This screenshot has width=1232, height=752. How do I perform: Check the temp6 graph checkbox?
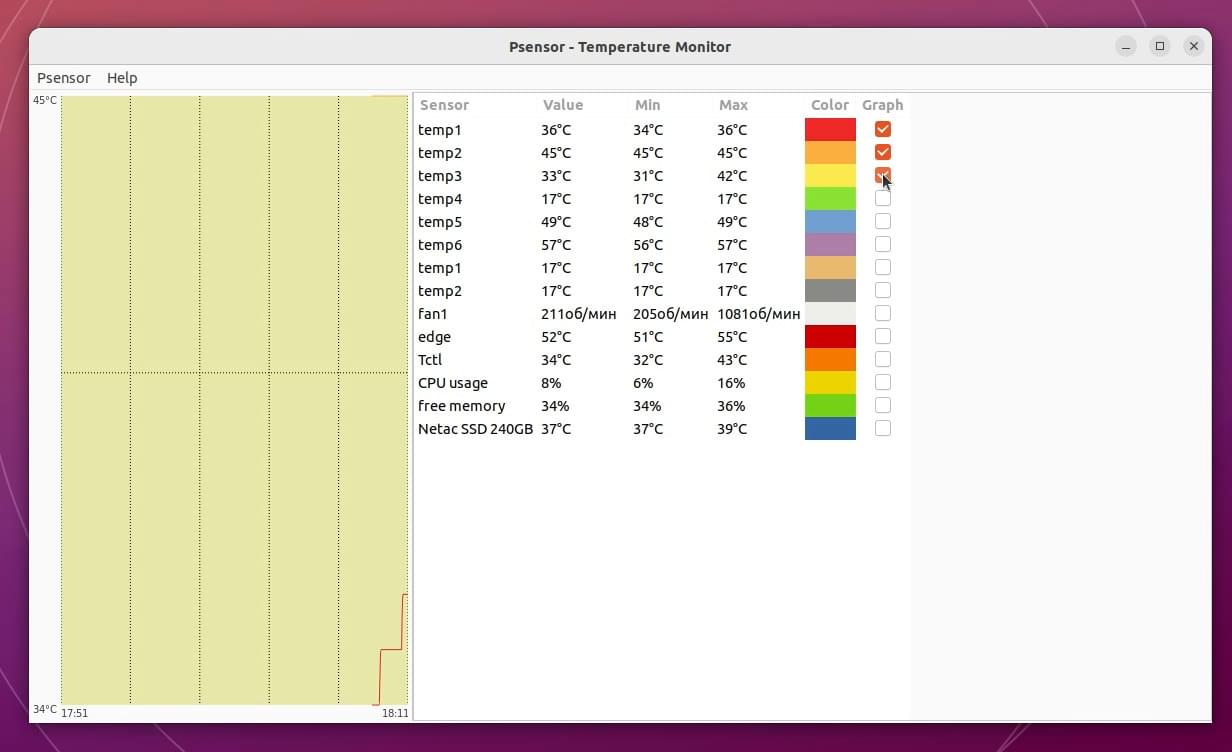tap(883, 244)
